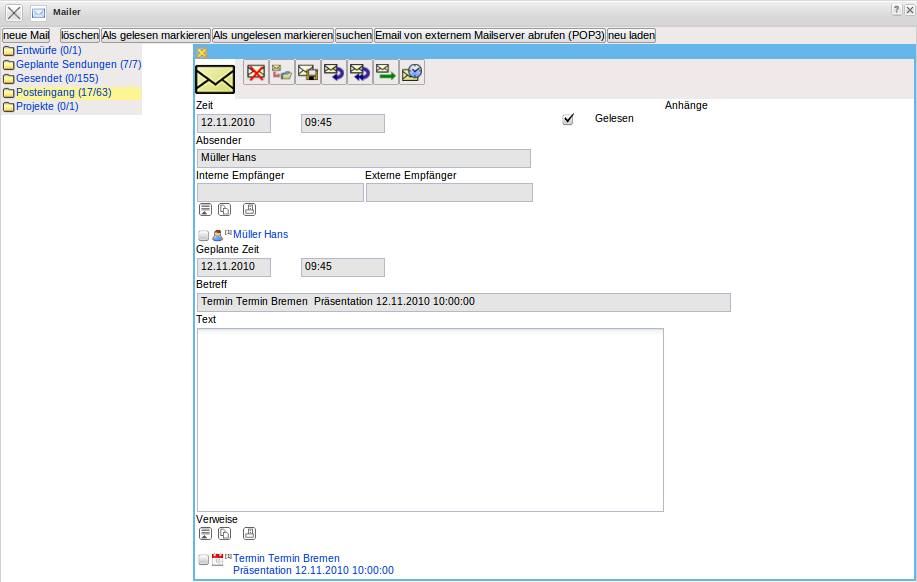Open the Müller Hans recipient link
Screen dimensions: 917x582
260,235
